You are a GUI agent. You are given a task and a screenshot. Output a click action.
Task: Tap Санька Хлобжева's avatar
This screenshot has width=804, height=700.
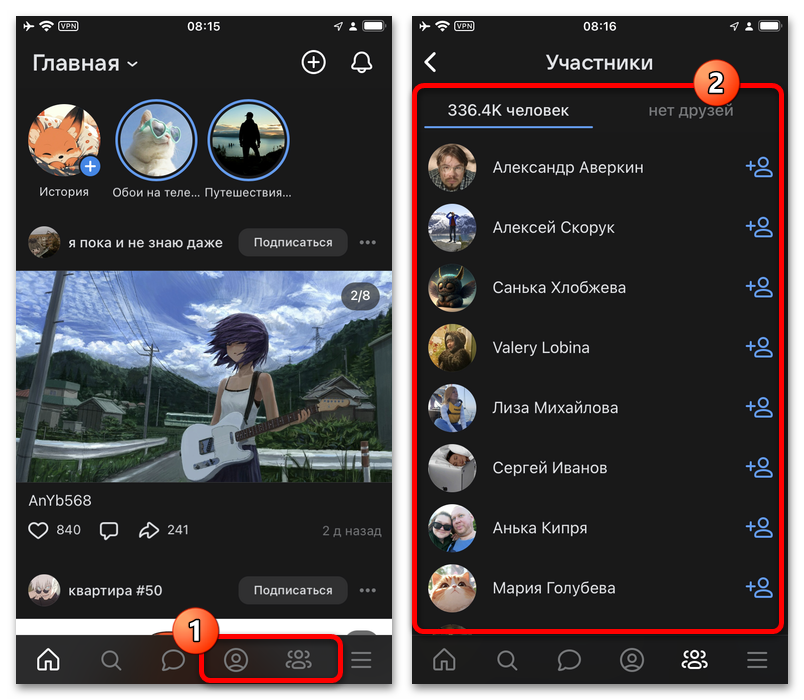(x=452, y=288)
